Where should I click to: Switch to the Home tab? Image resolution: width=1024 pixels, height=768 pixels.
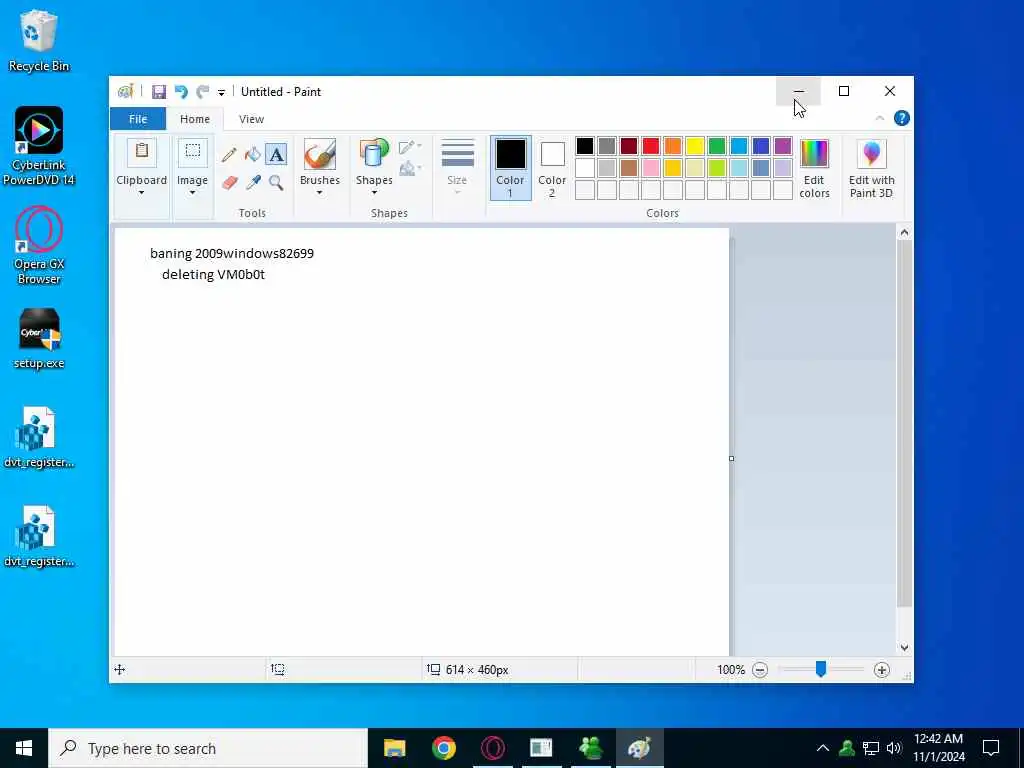(195, 119)
